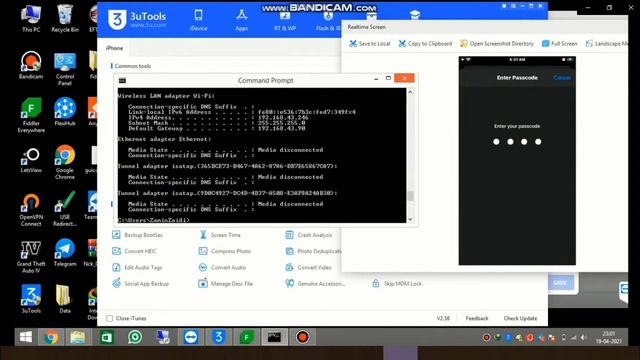Open the Backup BootSec tool
Image resolution: width=640 pixels, height=360 pixels.
[x=138, y=235]
